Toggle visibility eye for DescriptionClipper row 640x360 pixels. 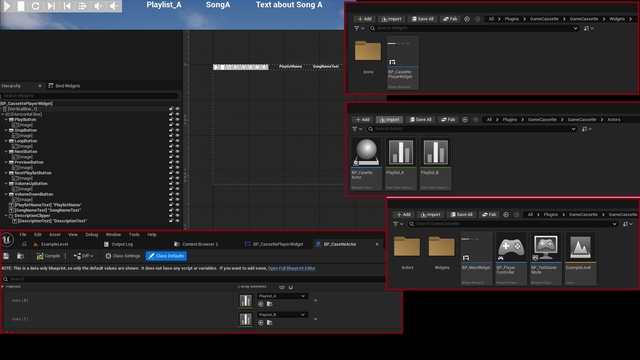pos(178,216)
